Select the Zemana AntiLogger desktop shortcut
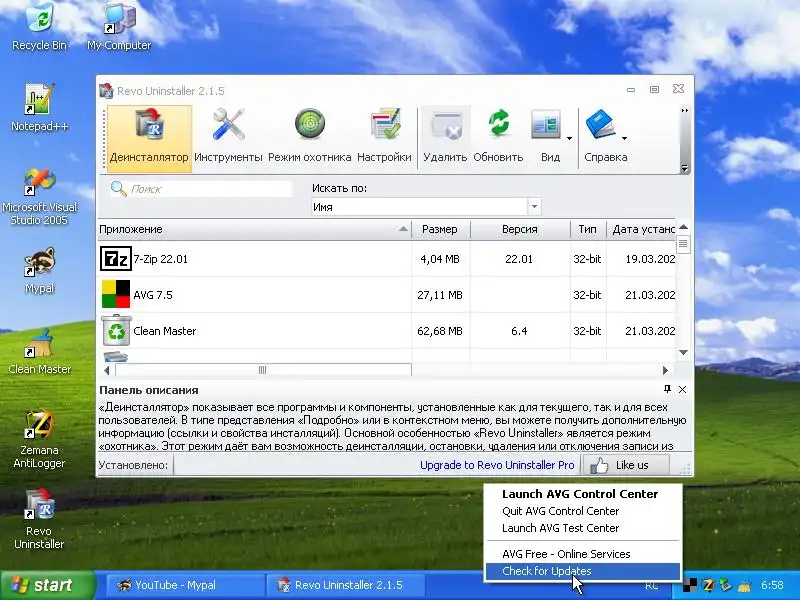 (39, 439)
